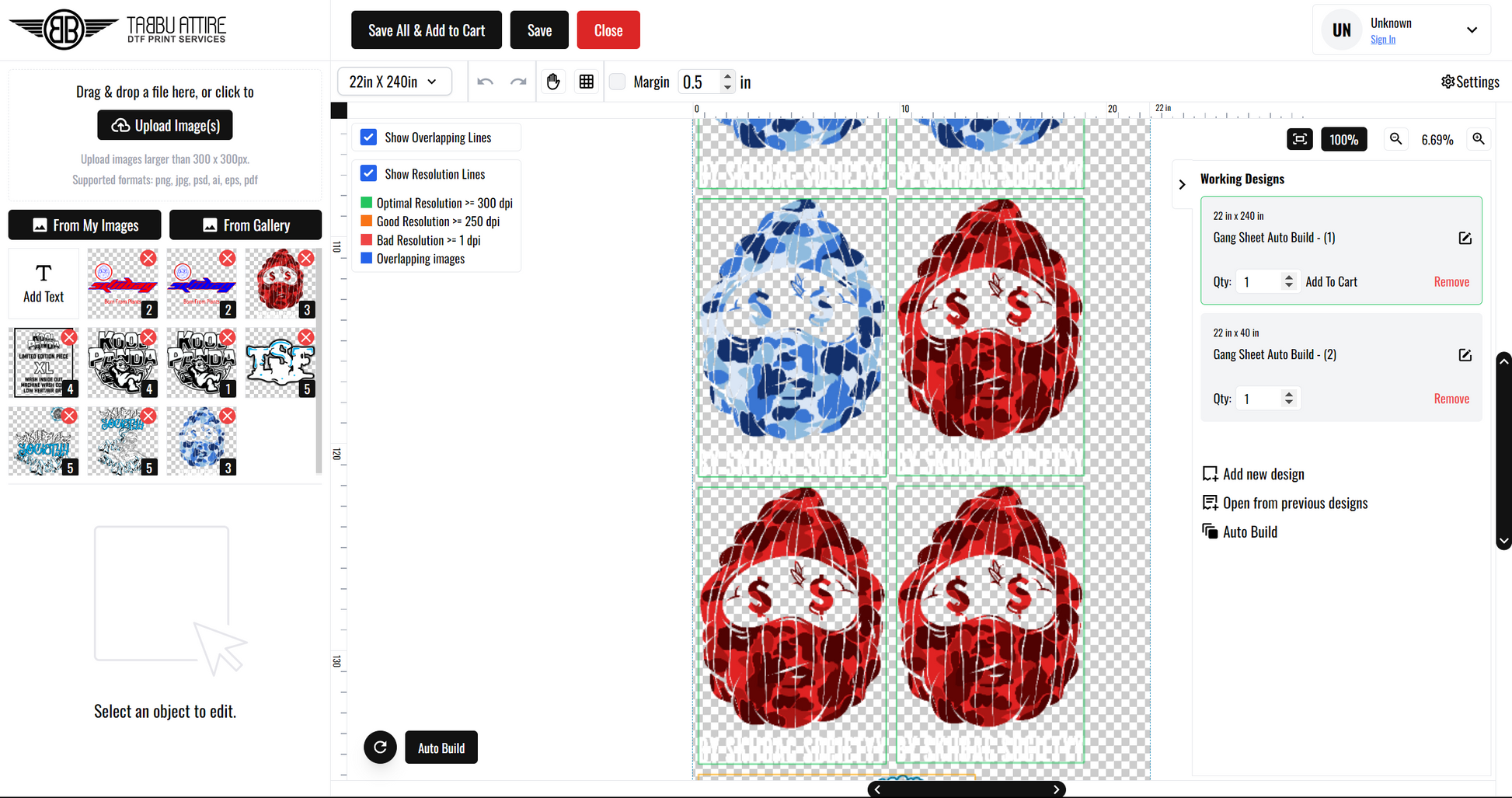Click the undo arrow icon

coord(486,82)
